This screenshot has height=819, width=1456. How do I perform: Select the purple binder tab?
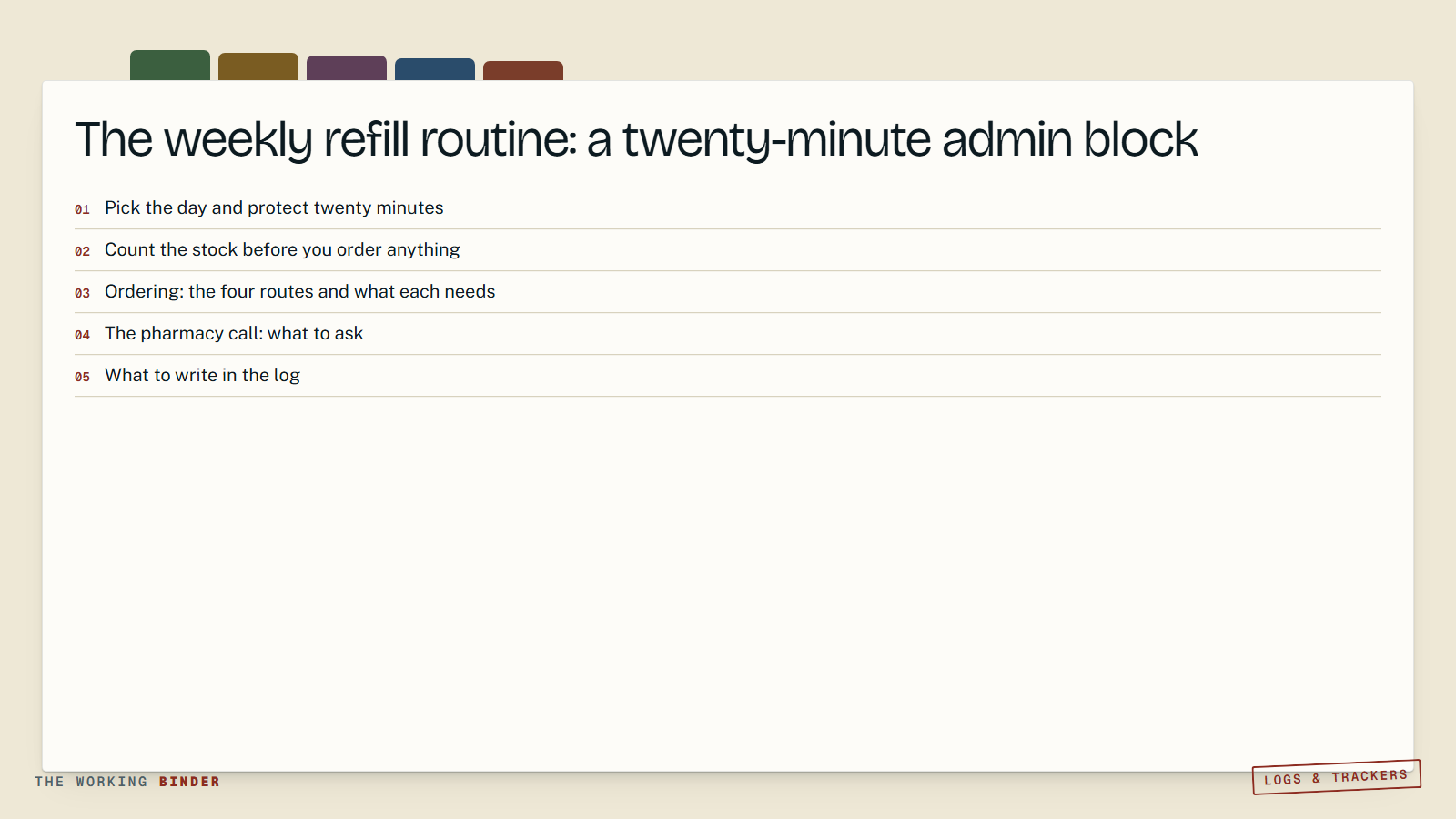coord(347,68)
